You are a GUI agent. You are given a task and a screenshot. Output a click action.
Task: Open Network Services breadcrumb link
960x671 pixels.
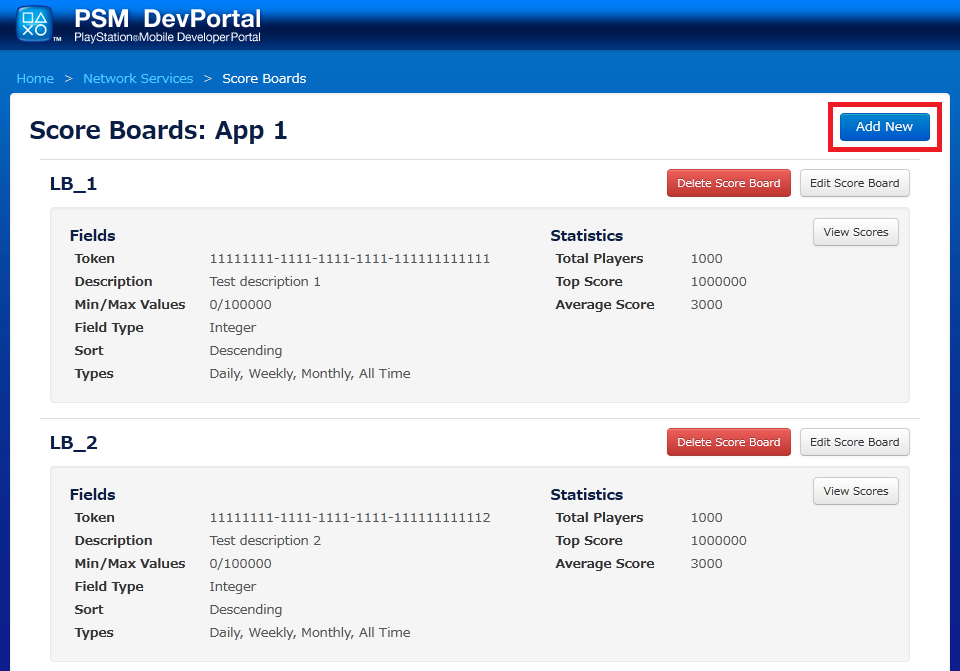click(138, 78)
